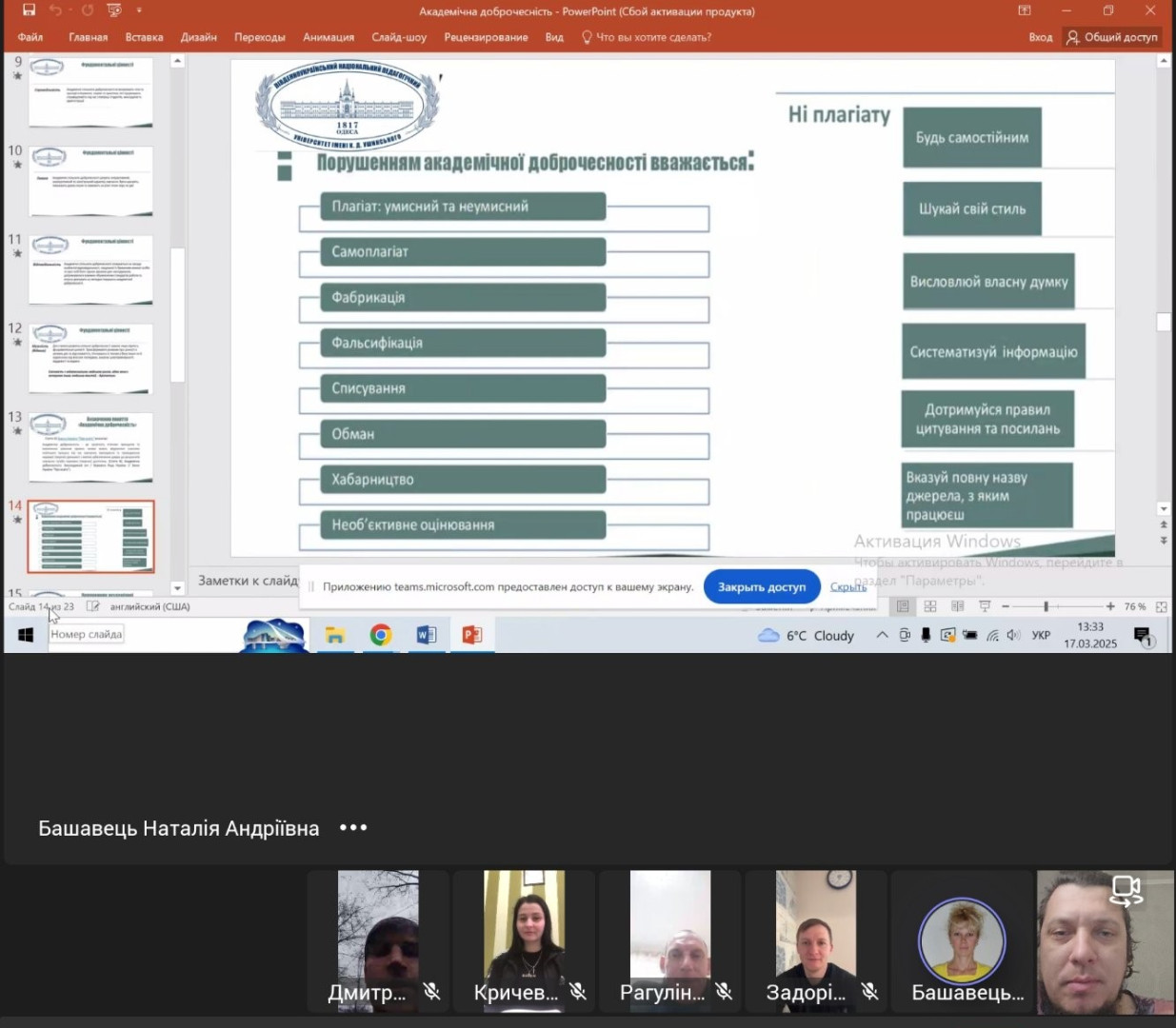The width and height of the screenshot is (1176, 1028).
Task: Save the presentation via Quick Access
Action: (x=29, y=10)
